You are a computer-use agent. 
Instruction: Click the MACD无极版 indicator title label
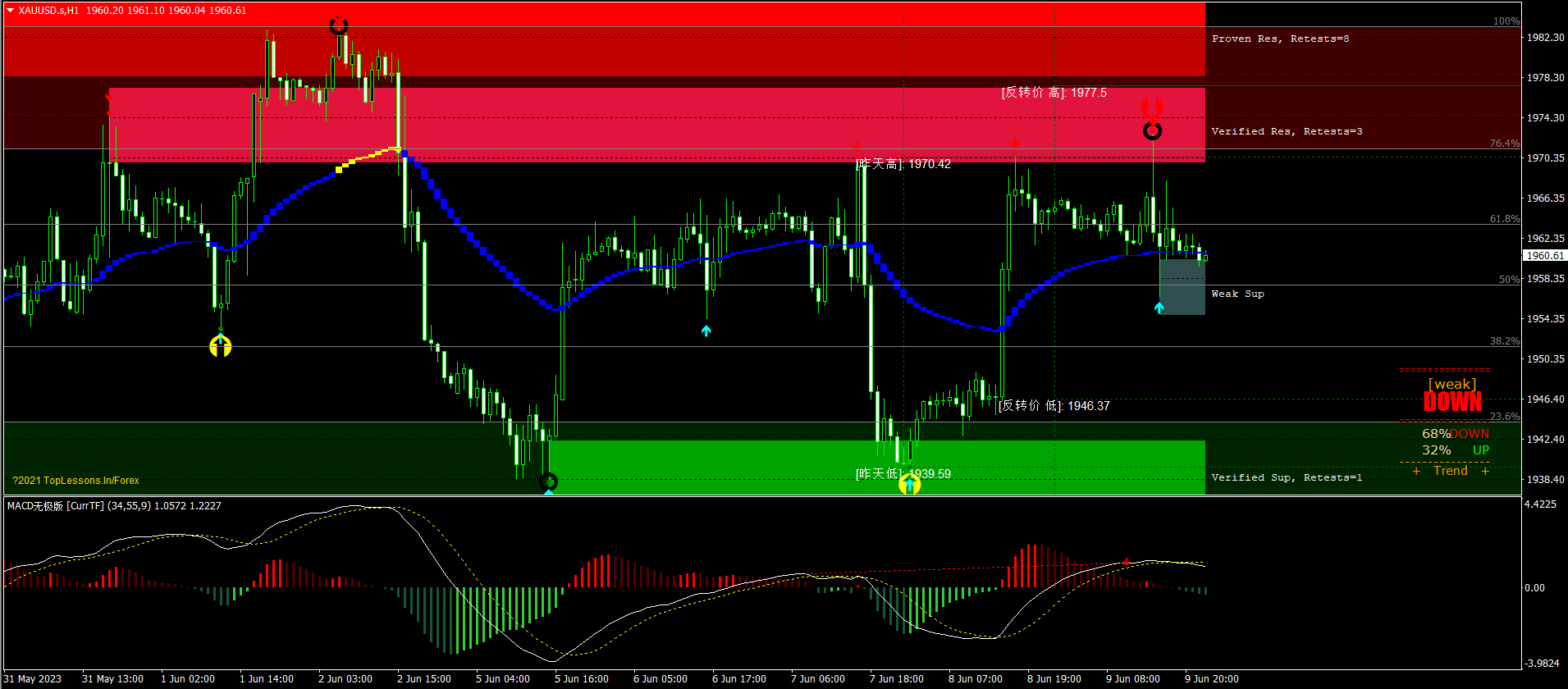coord(114,506)
